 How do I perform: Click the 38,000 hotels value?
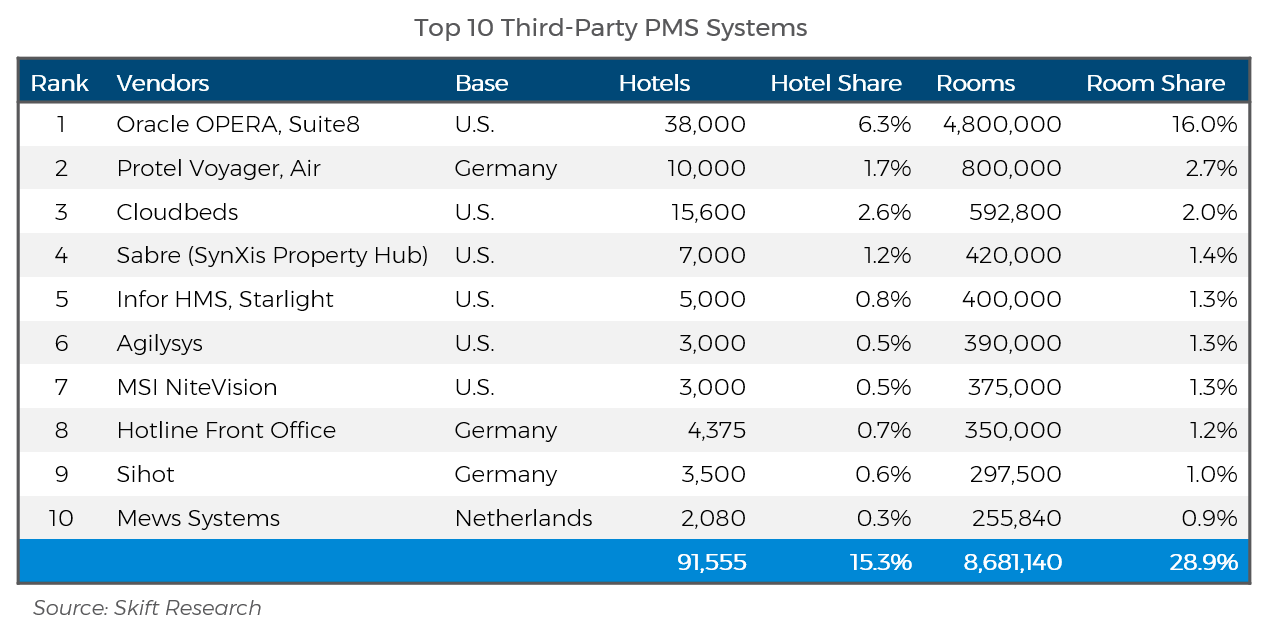(x=705, y=124)
